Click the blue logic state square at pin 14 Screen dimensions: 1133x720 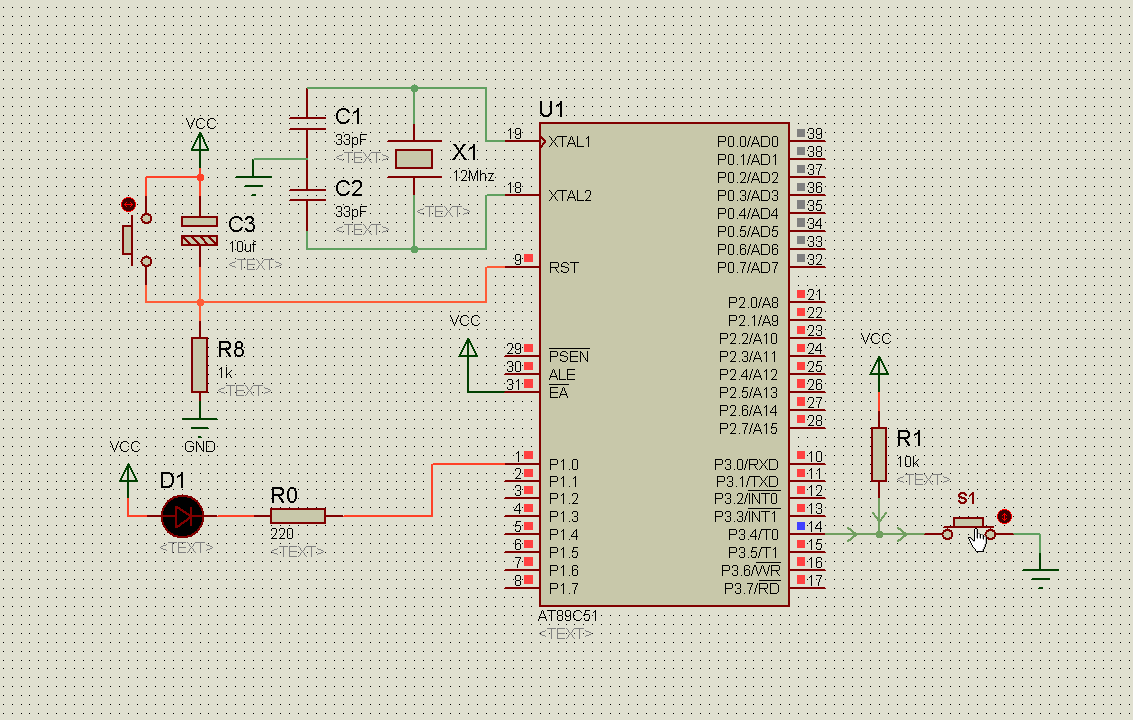[x=801, y=526]
